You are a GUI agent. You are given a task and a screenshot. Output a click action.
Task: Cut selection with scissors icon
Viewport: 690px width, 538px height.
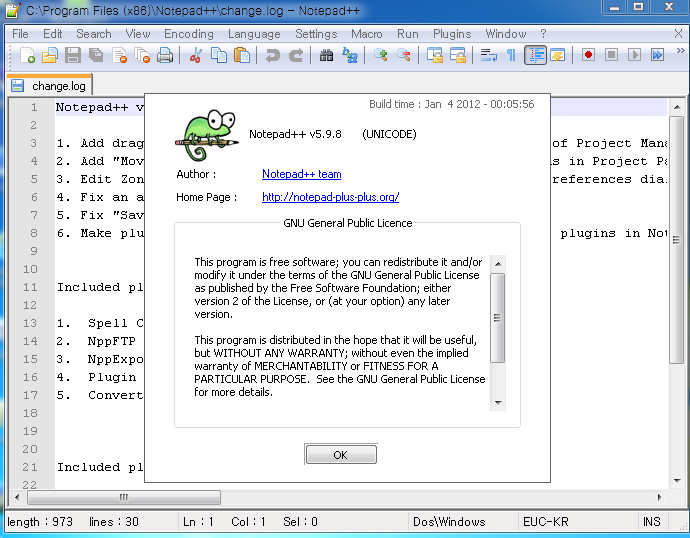[x=195, y=55]
